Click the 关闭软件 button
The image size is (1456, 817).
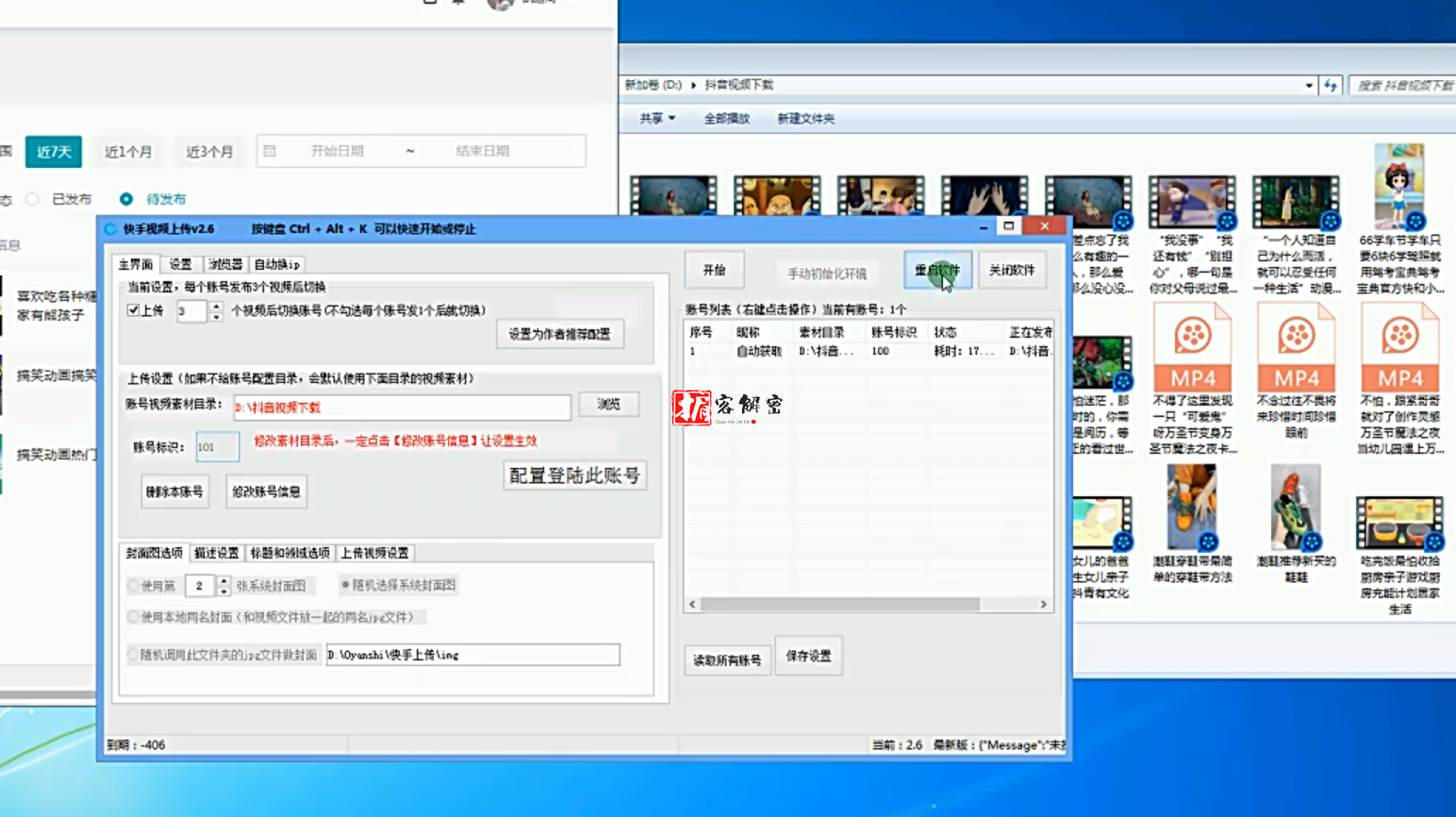(1012, 270)
